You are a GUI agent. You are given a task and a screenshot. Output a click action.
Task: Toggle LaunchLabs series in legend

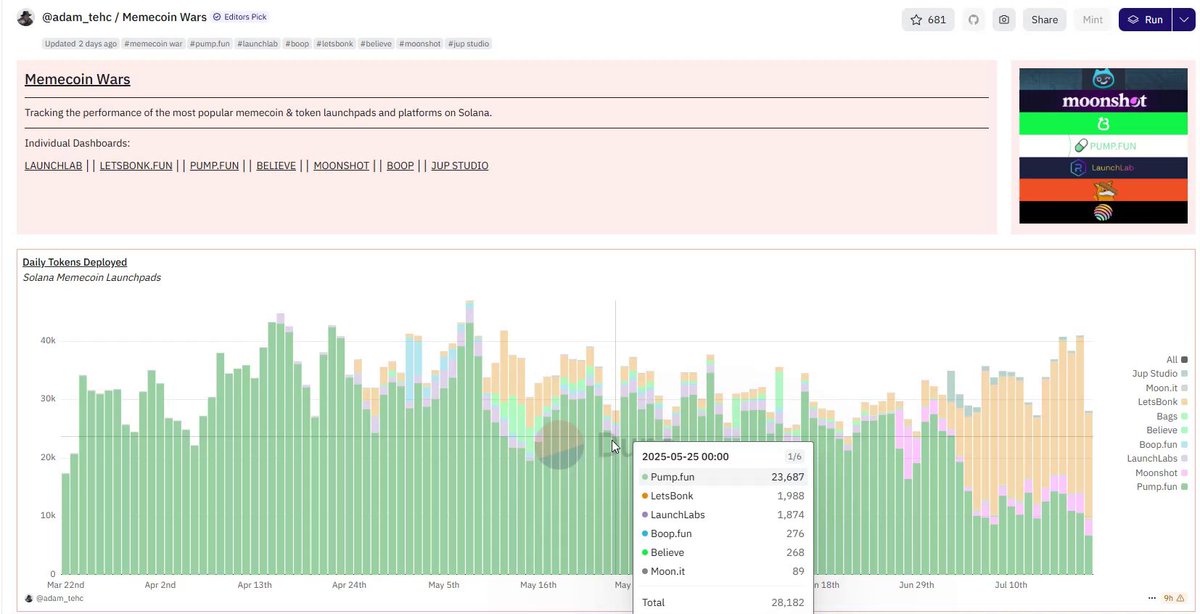click(1158, 458)
